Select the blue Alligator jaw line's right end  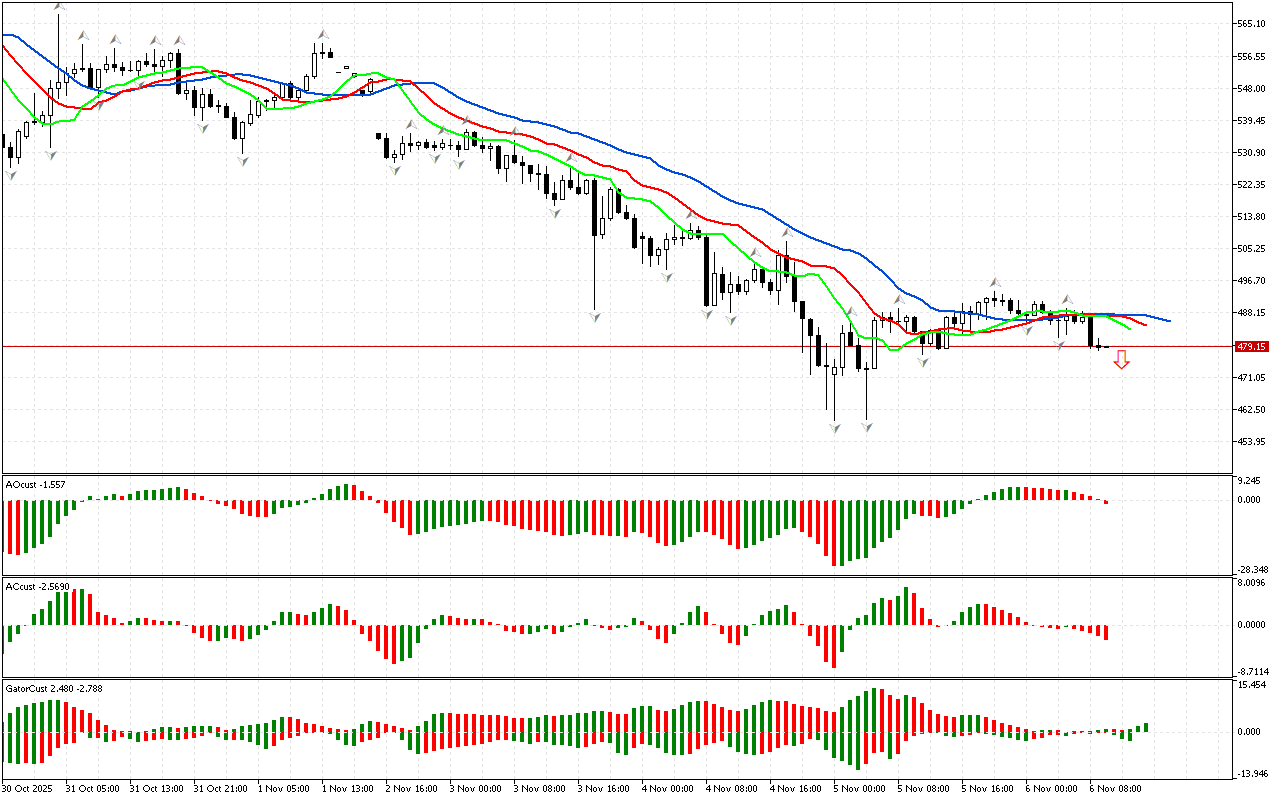tap(1168, 321)
